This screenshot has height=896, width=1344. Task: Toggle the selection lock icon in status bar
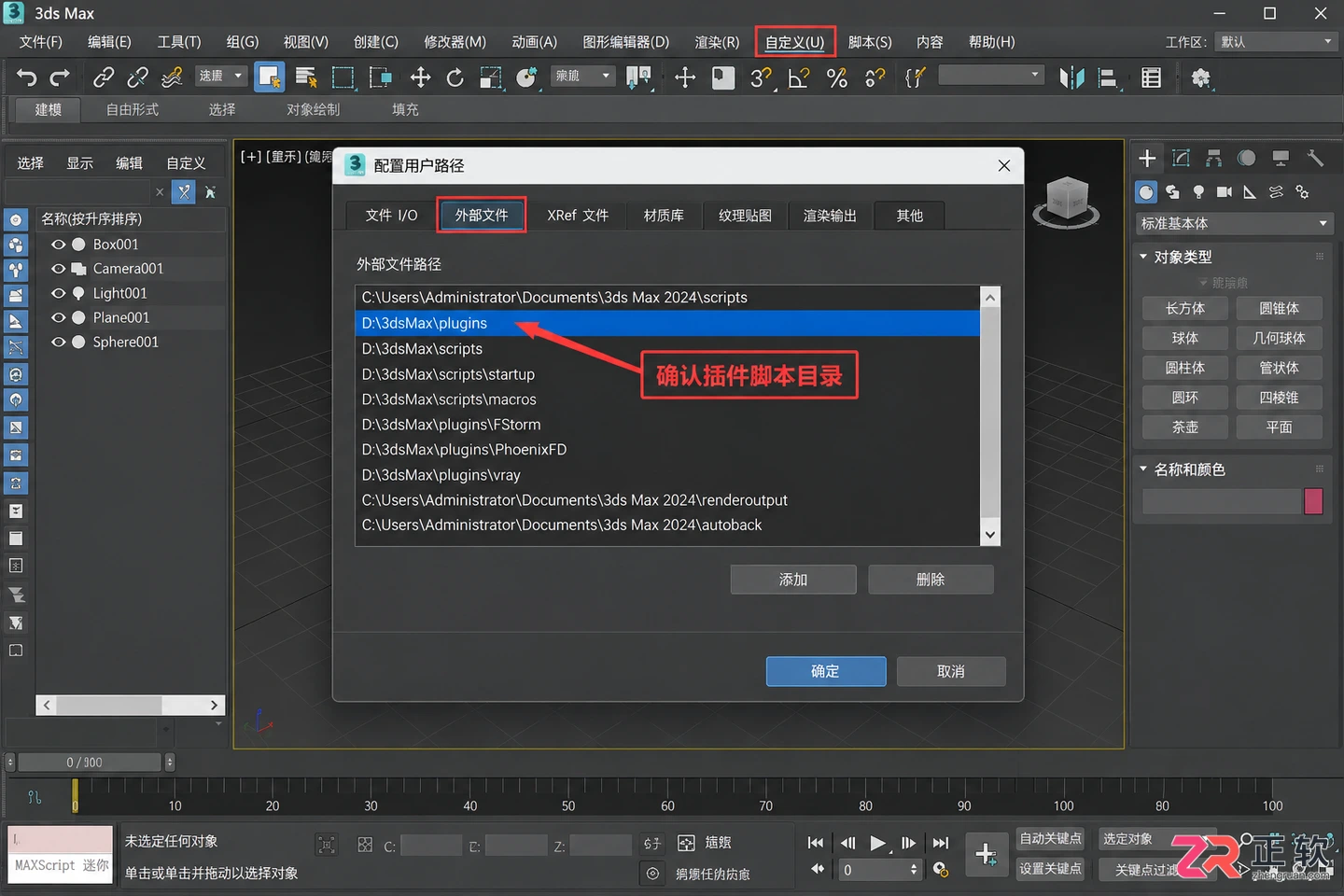point(326,845)
